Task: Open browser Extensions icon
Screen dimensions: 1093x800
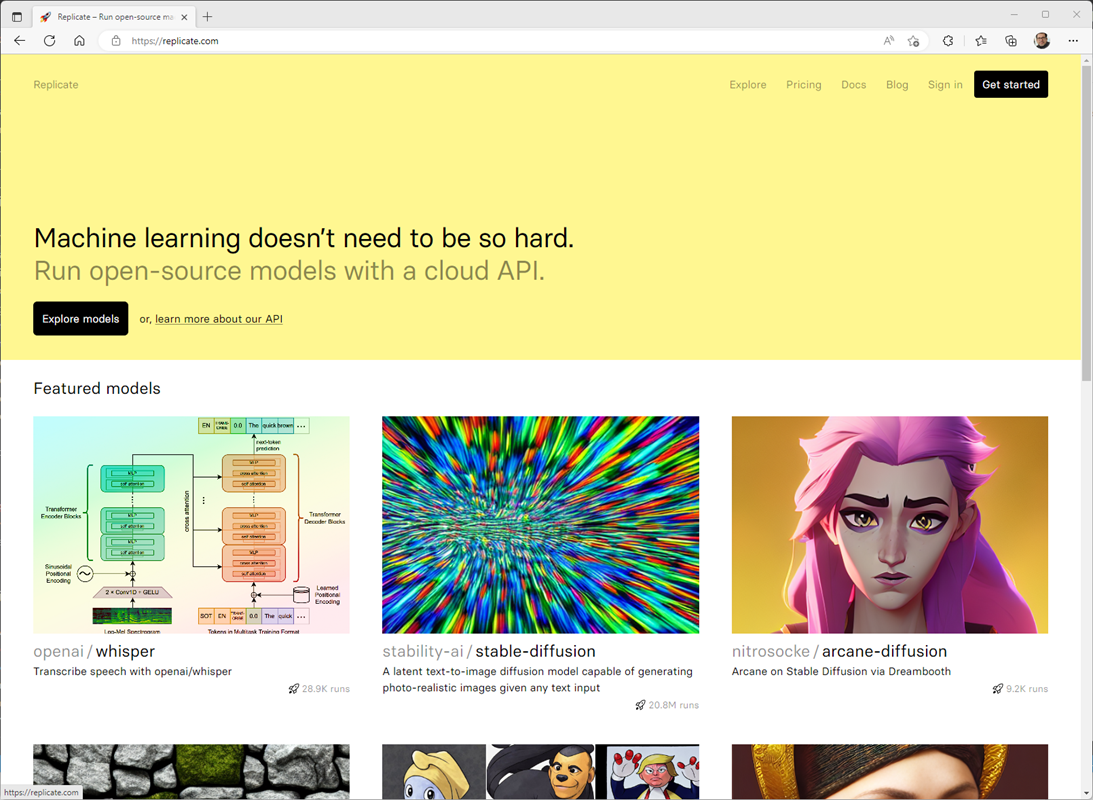Action: coord(948,40)
